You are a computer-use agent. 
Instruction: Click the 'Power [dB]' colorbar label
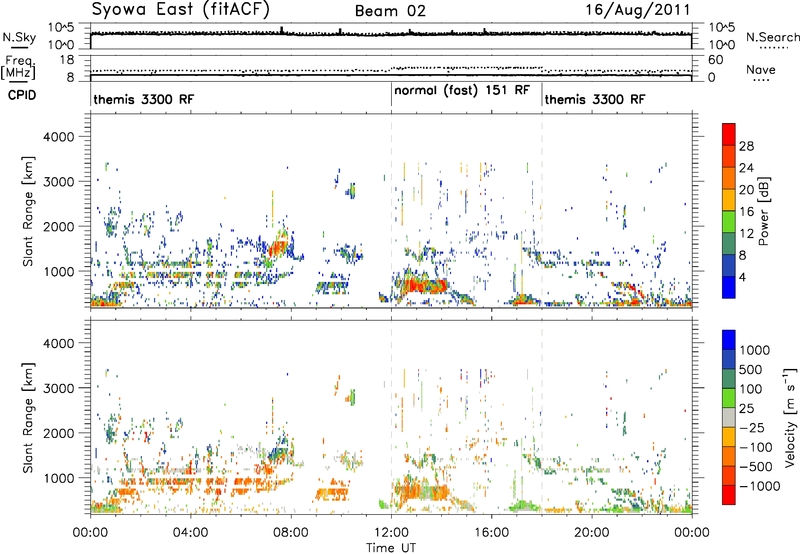(763, 211)
